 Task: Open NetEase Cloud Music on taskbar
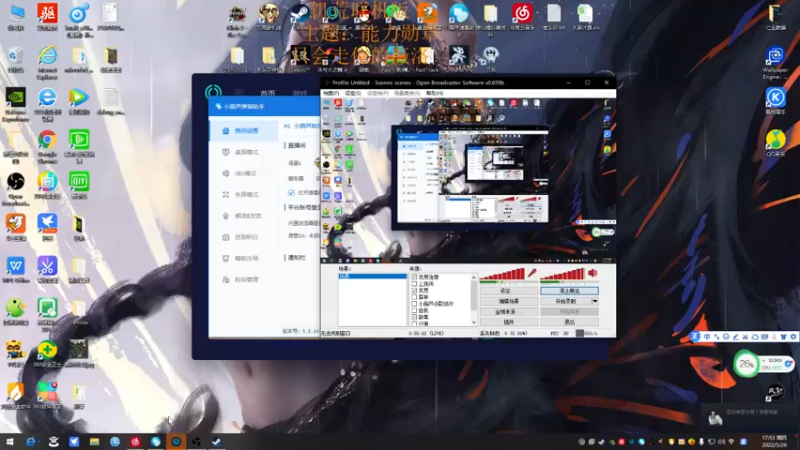[135, 441]
